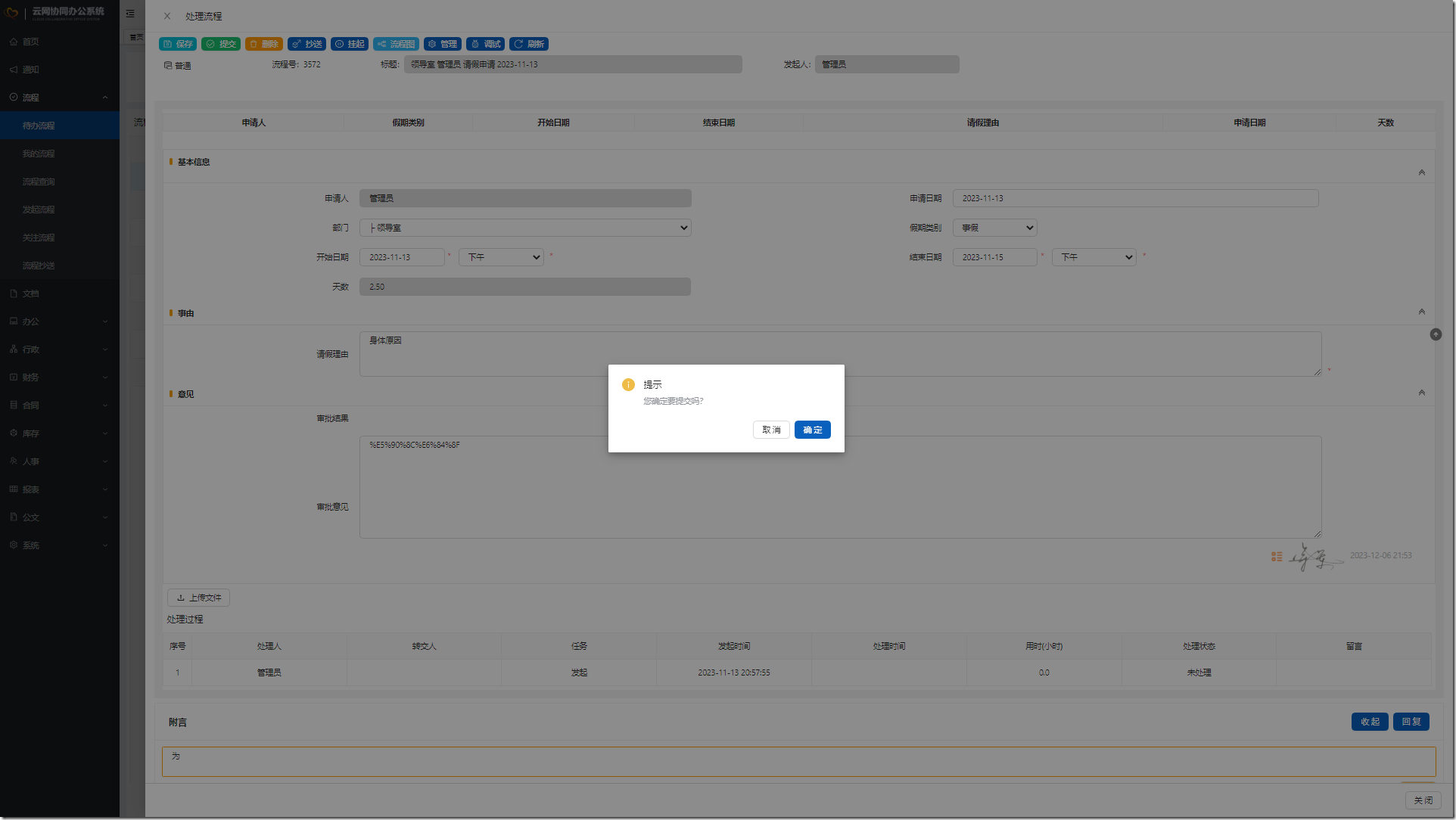Collapse the 事由 section
This screenshot has width=1456, height=820.
(1421, 312)
